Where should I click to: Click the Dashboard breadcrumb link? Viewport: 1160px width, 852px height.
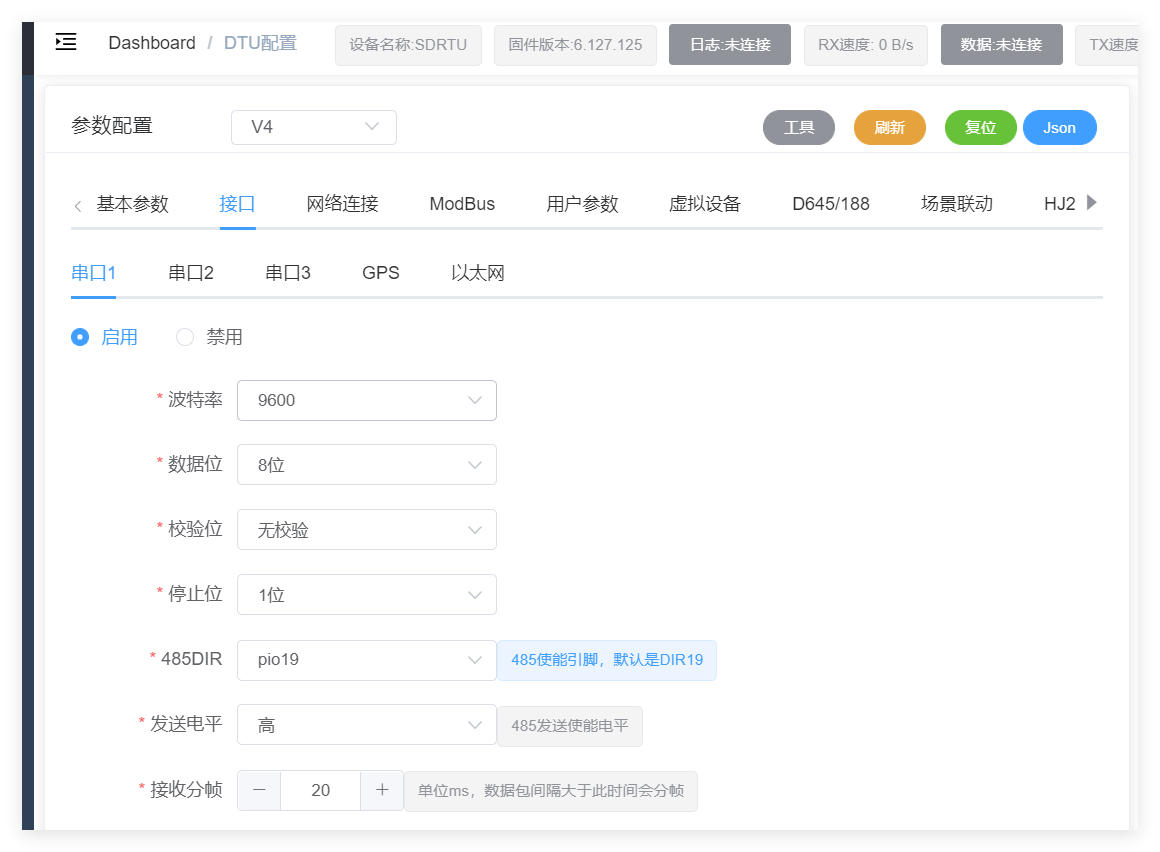[x=152, y=43]
